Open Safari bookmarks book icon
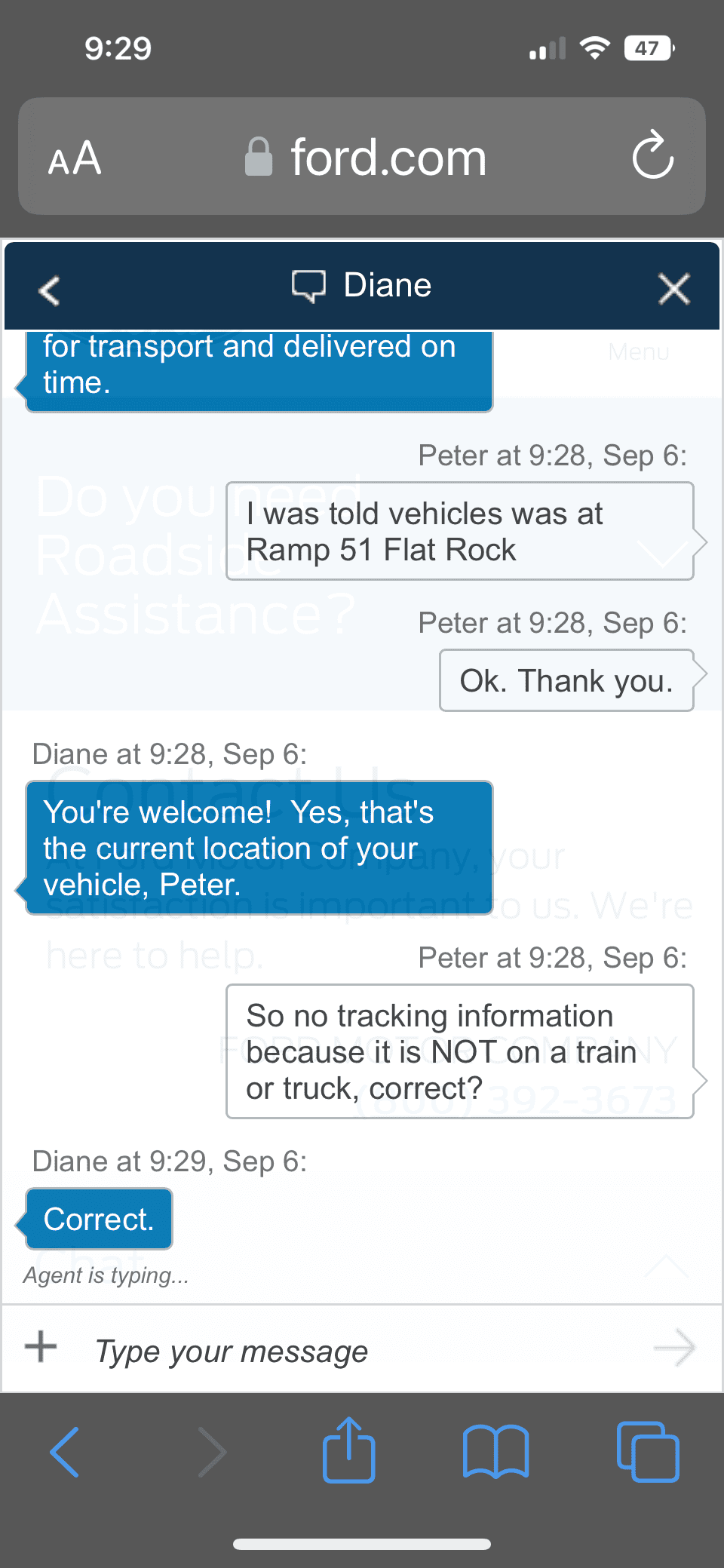This screenshot has width=724, height=1568. pyautogui.click(x=495, y=1452)
